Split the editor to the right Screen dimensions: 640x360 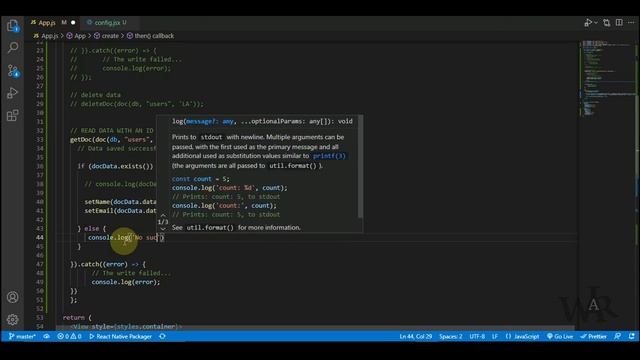[619, 22]
